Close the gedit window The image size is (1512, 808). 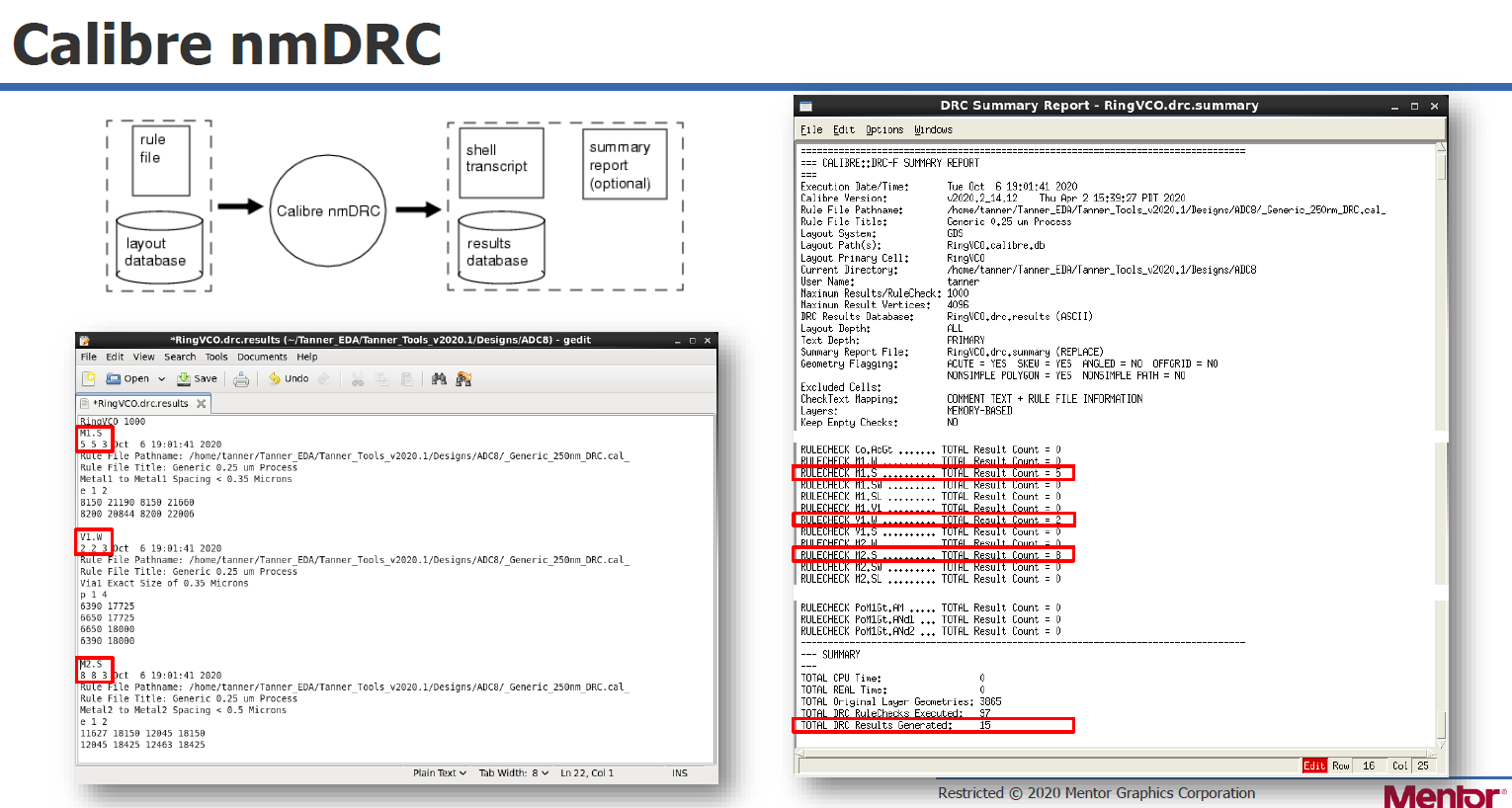pyautogui.click(x=708, y=340)
